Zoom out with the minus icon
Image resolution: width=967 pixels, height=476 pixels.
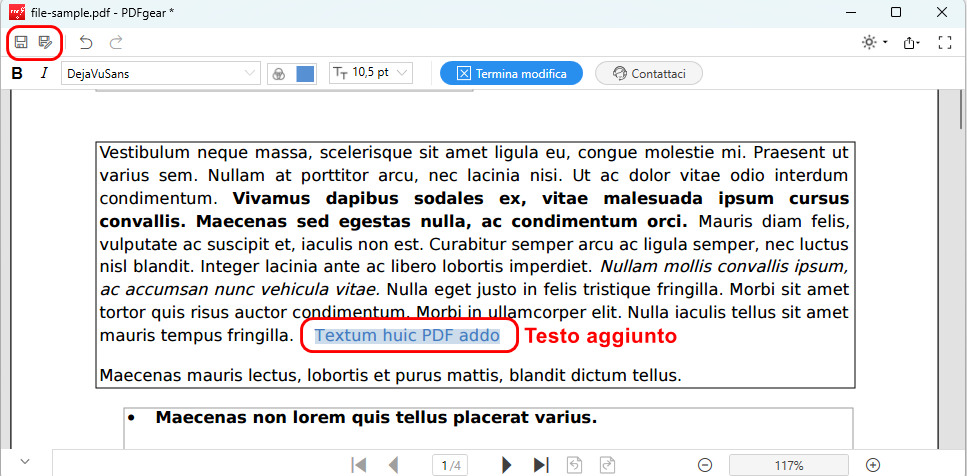(706, 466)
